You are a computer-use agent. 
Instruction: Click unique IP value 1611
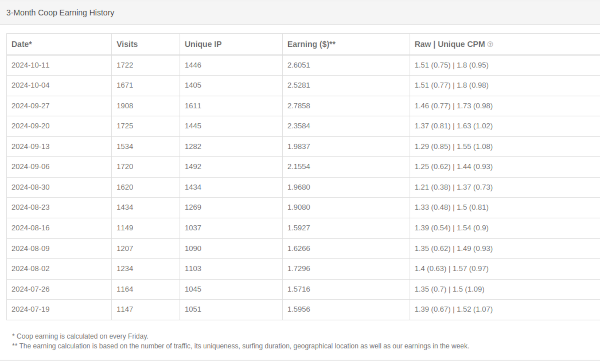(x=193, y=106)
